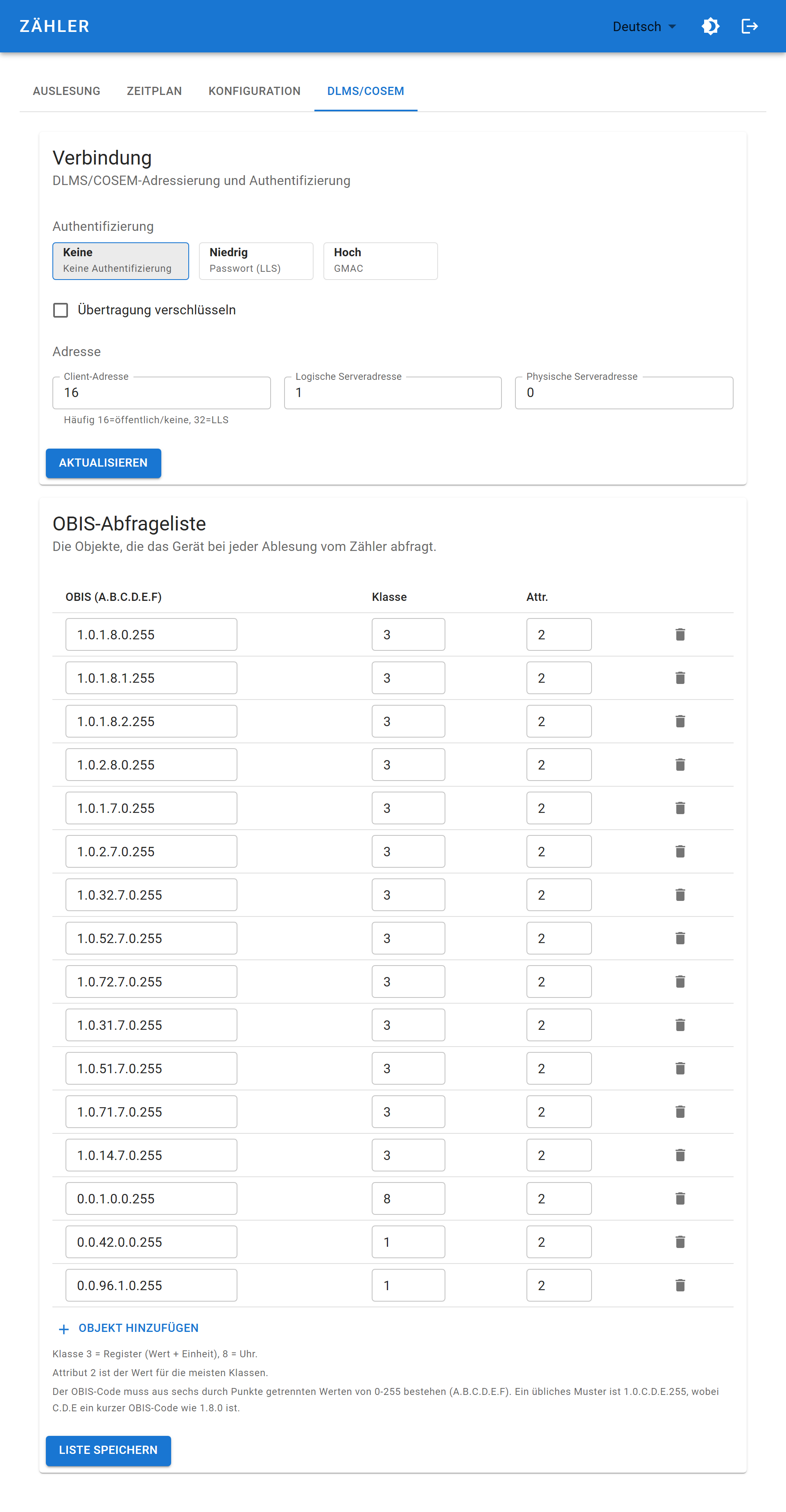This screenshot has height=1512, width=786.
Task: Delete the 1.0.1.7.0.255 row
Action: click(x=680, y=808)
